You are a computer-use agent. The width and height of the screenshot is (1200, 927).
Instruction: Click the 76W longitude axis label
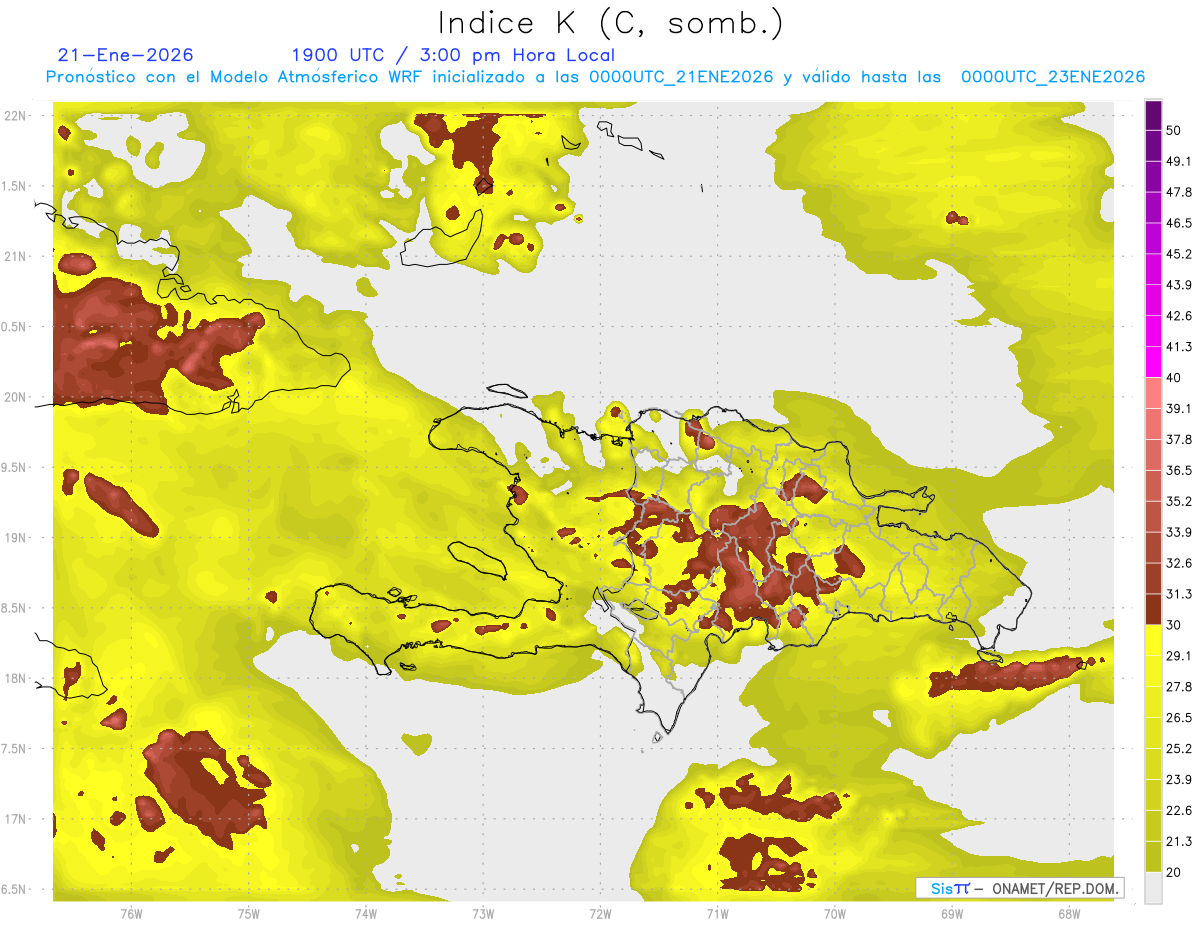point(131,913)
